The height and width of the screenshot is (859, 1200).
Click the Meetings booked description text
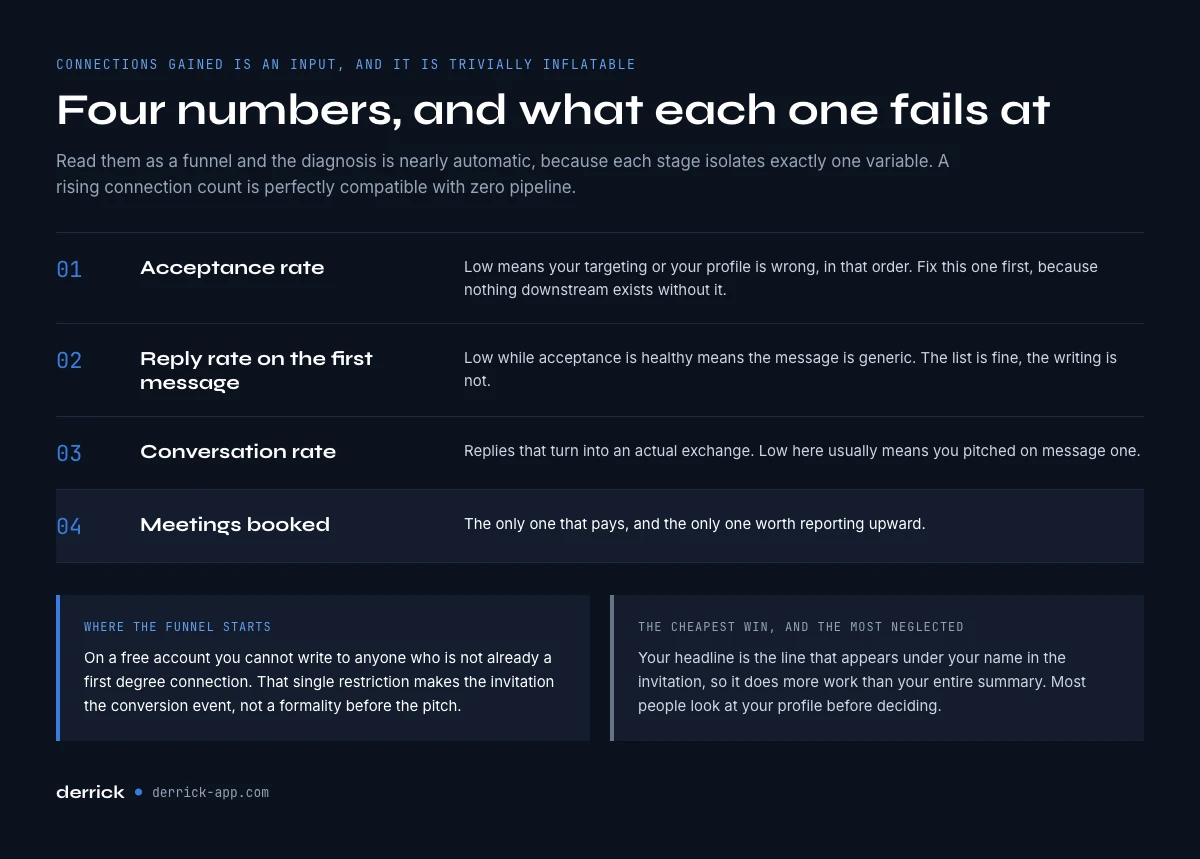[695, 524]
